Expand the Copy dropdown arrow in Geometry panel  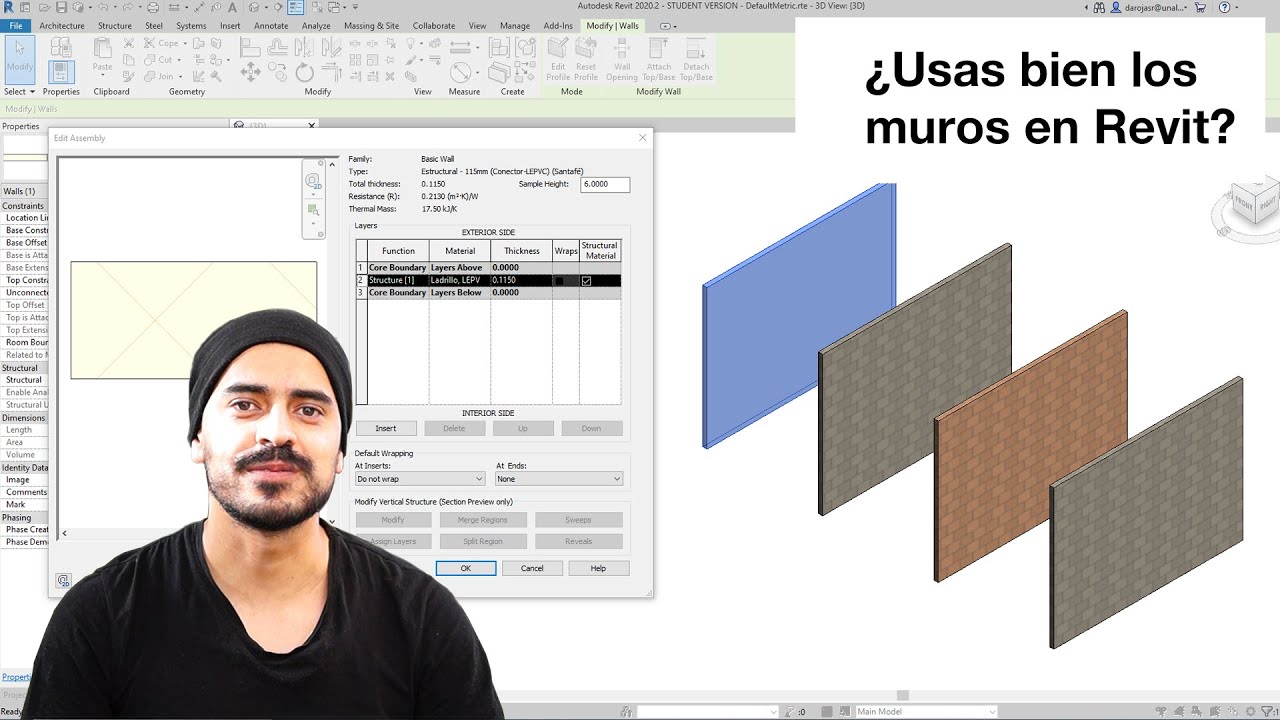point(186,44)
